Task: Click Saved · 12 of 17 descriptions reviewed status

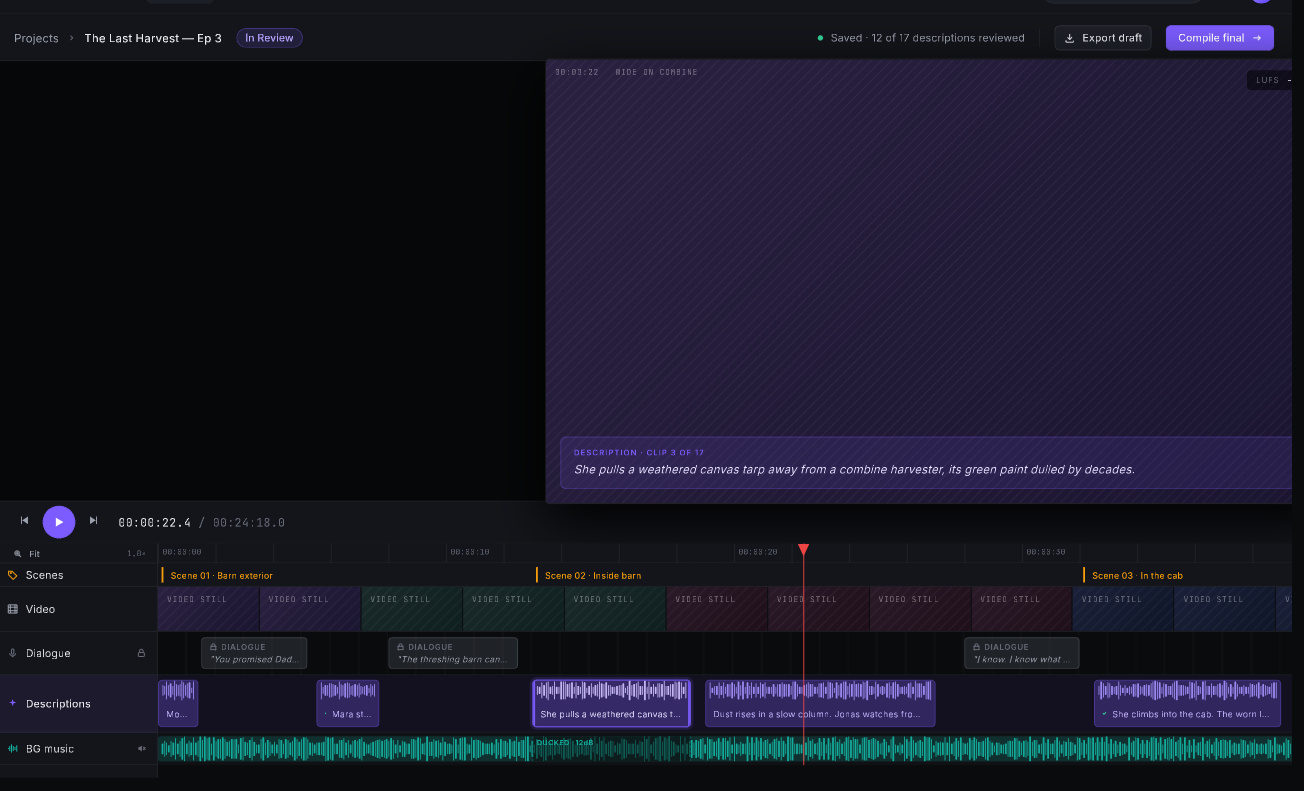Action: point(928,38)
